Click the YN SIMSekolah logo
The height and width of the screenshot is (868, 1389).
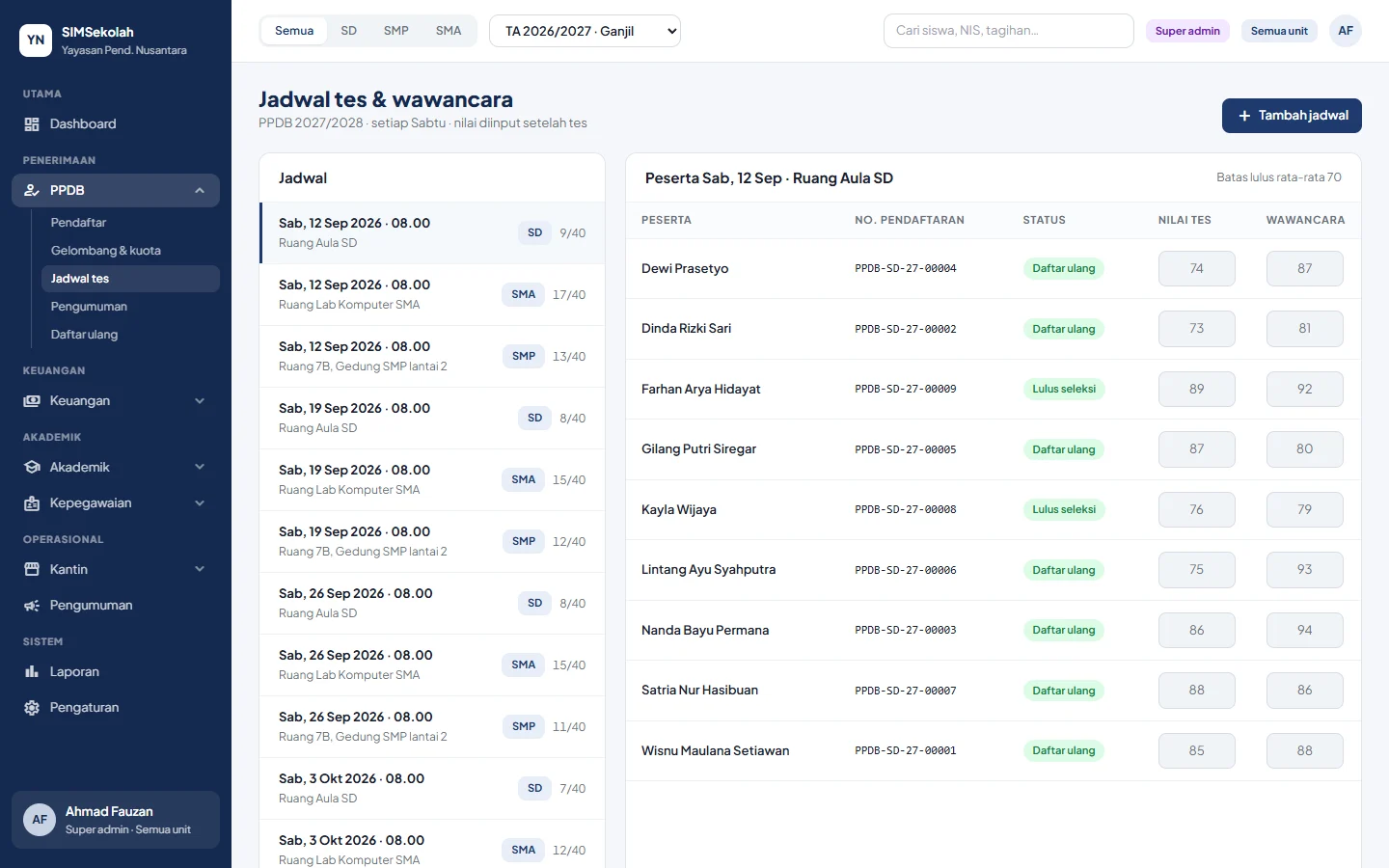pos(36,41)
